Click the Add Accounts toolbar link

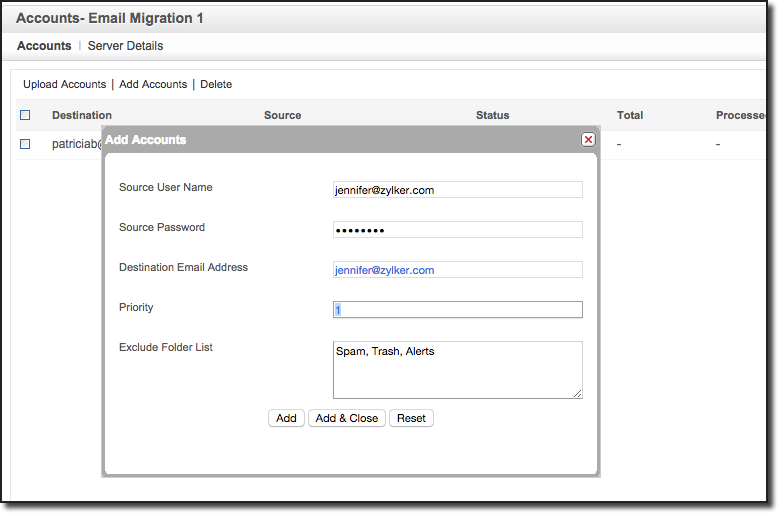click(153, 85)
